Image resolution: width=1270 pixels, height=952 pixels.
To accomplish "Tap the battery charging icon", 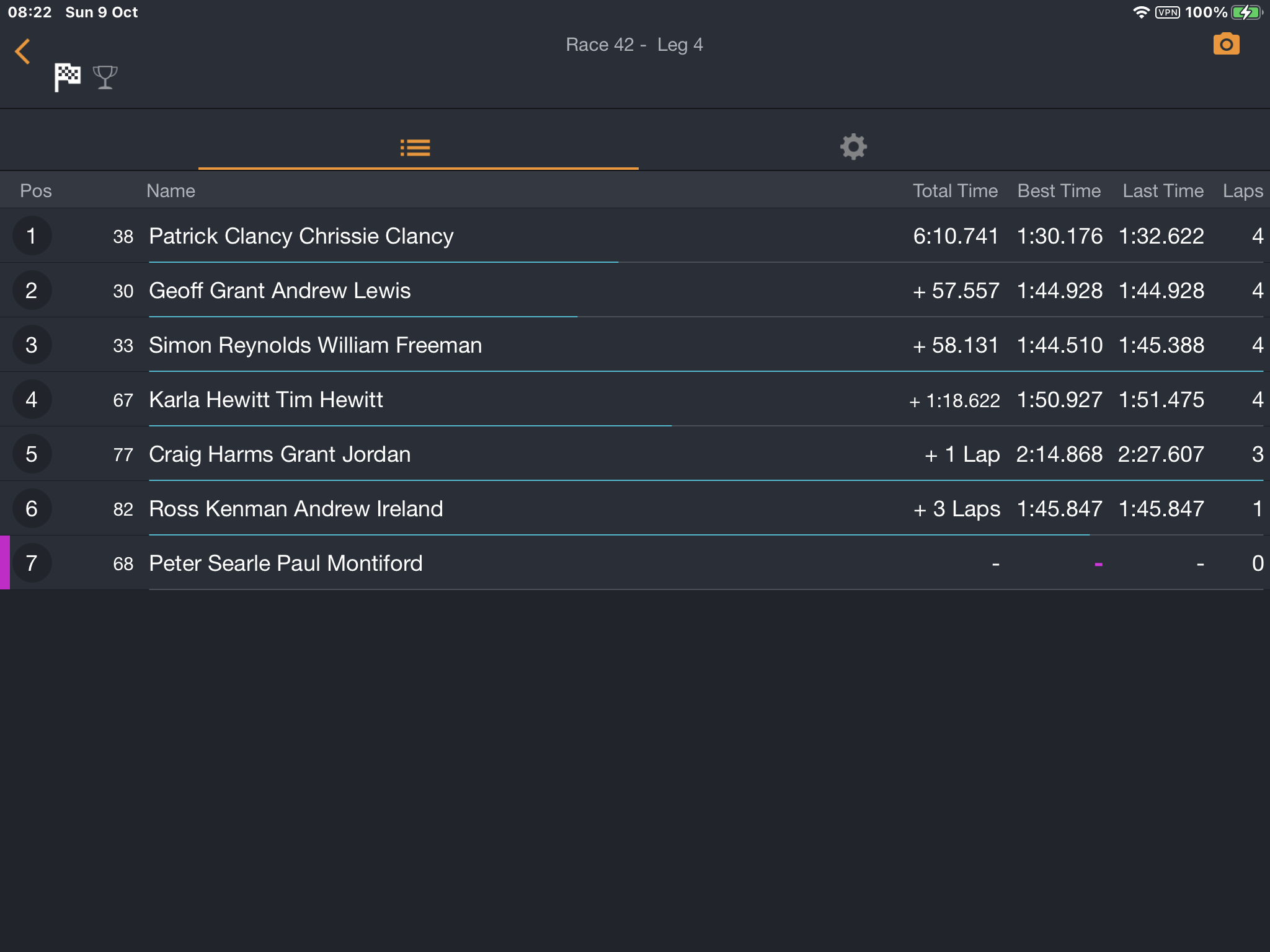I will tap(1246, 12).
